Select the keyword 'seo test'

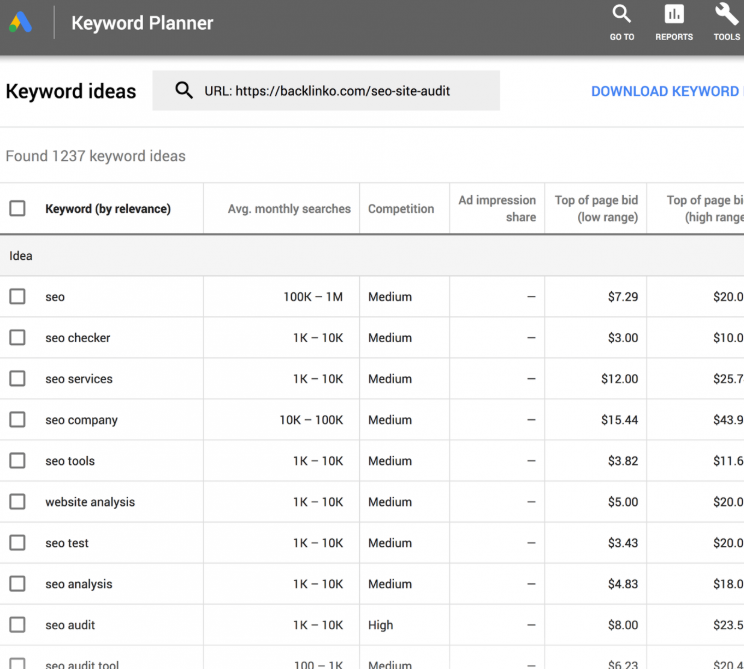67,543
